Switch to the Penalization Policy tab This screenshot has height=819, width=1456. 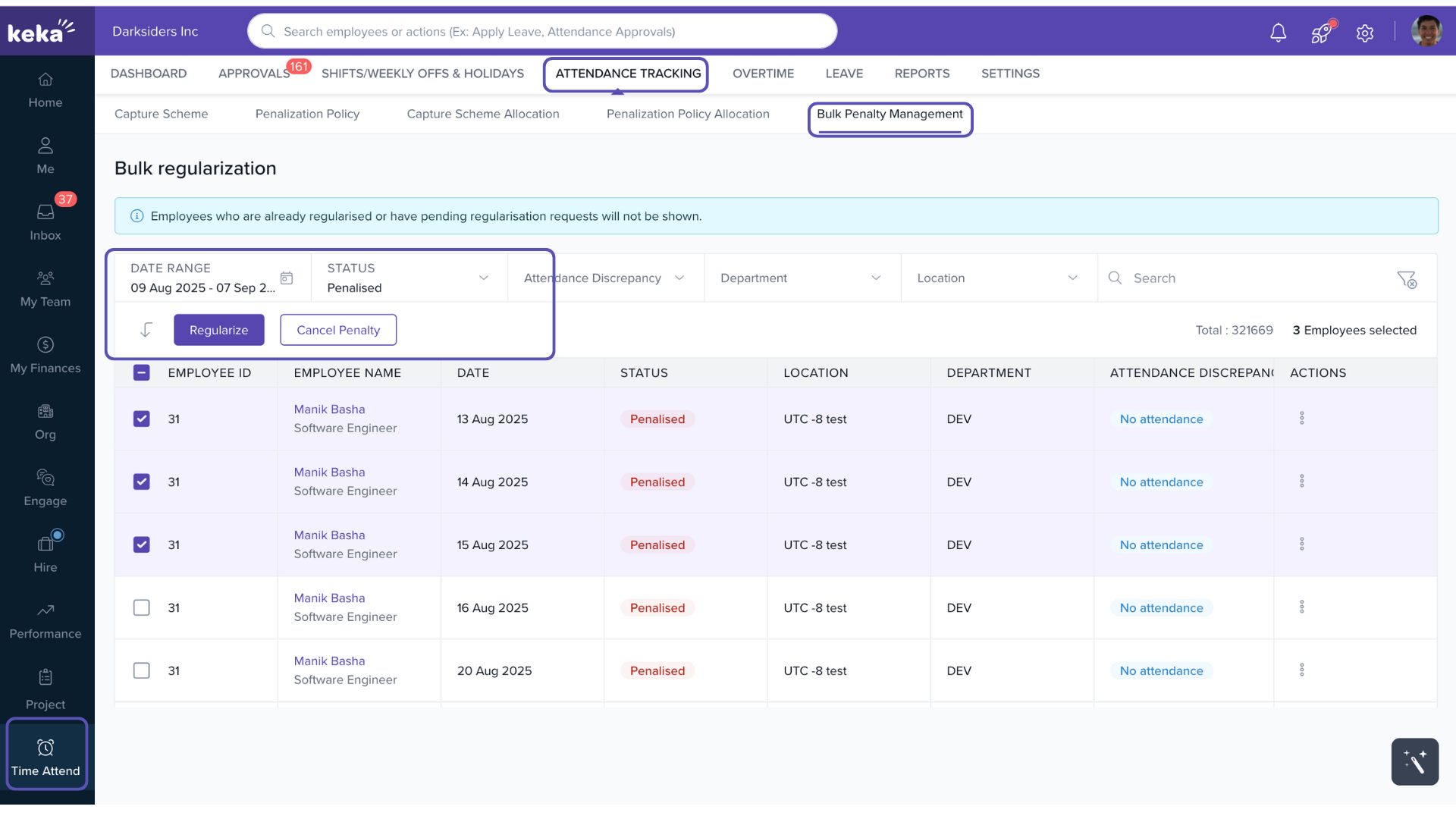pyautogui.click(x=307, y=114)
